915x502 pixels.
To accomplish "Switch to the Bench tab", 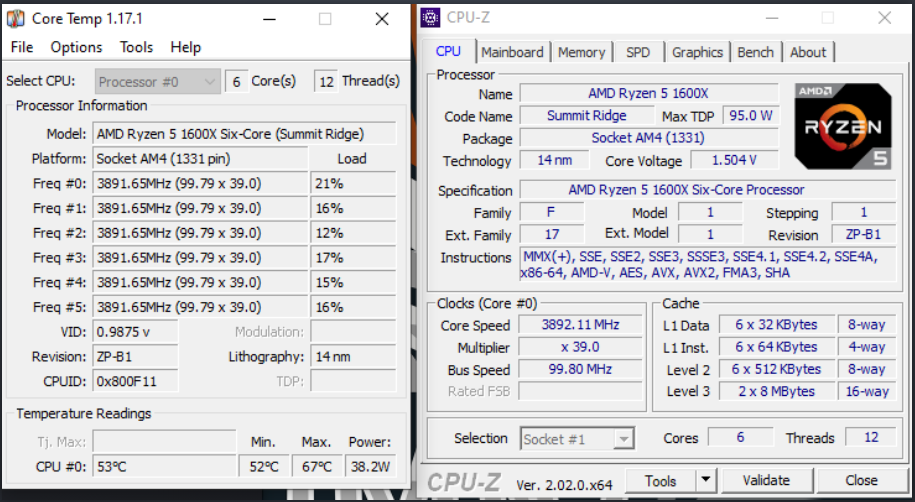I will click(755, 53).
